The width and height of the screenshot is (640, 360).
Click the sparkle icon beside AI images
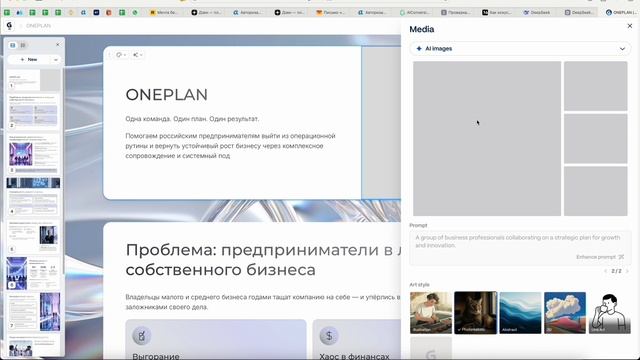pos(419,49)
